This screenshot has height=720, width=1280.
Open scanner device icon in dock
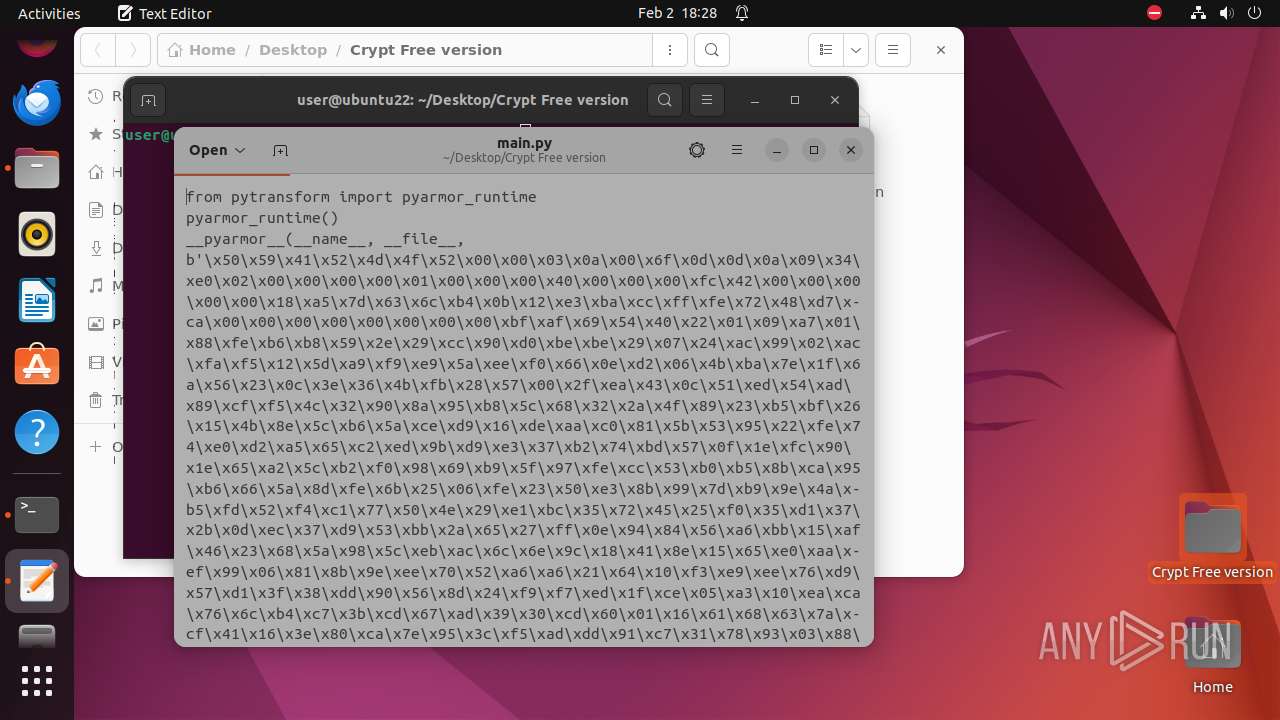pyautogui.click(x=37, y=636)
